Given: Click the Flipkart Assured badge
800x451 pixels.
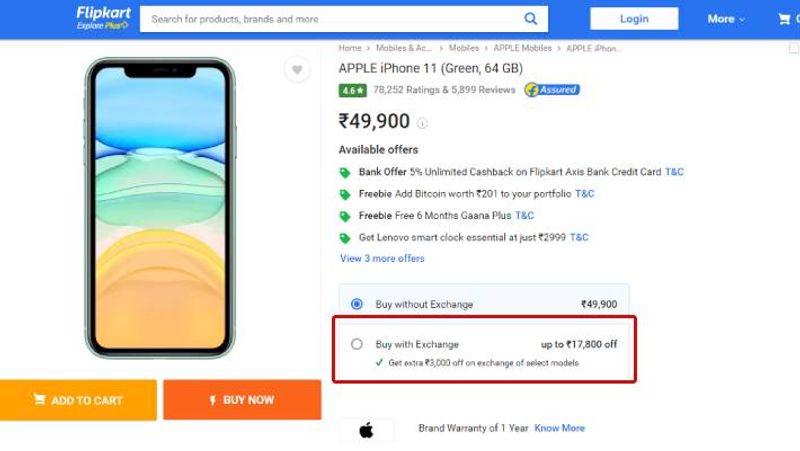Looking at the screenshot, I should pyautogui.click(x=552, y=90).
